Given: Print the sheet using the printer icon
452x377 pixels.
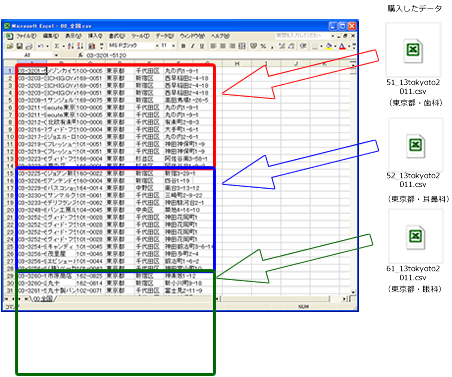Looking at the screenshot, I should (x=29, y=46).
